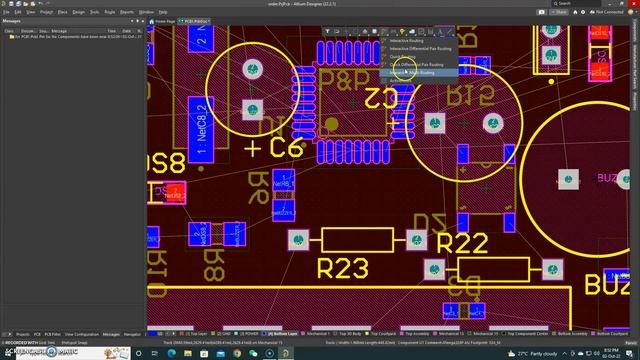Switch to the Home Page tab
This screenshot has width=640, height=360.
point(162,21)
